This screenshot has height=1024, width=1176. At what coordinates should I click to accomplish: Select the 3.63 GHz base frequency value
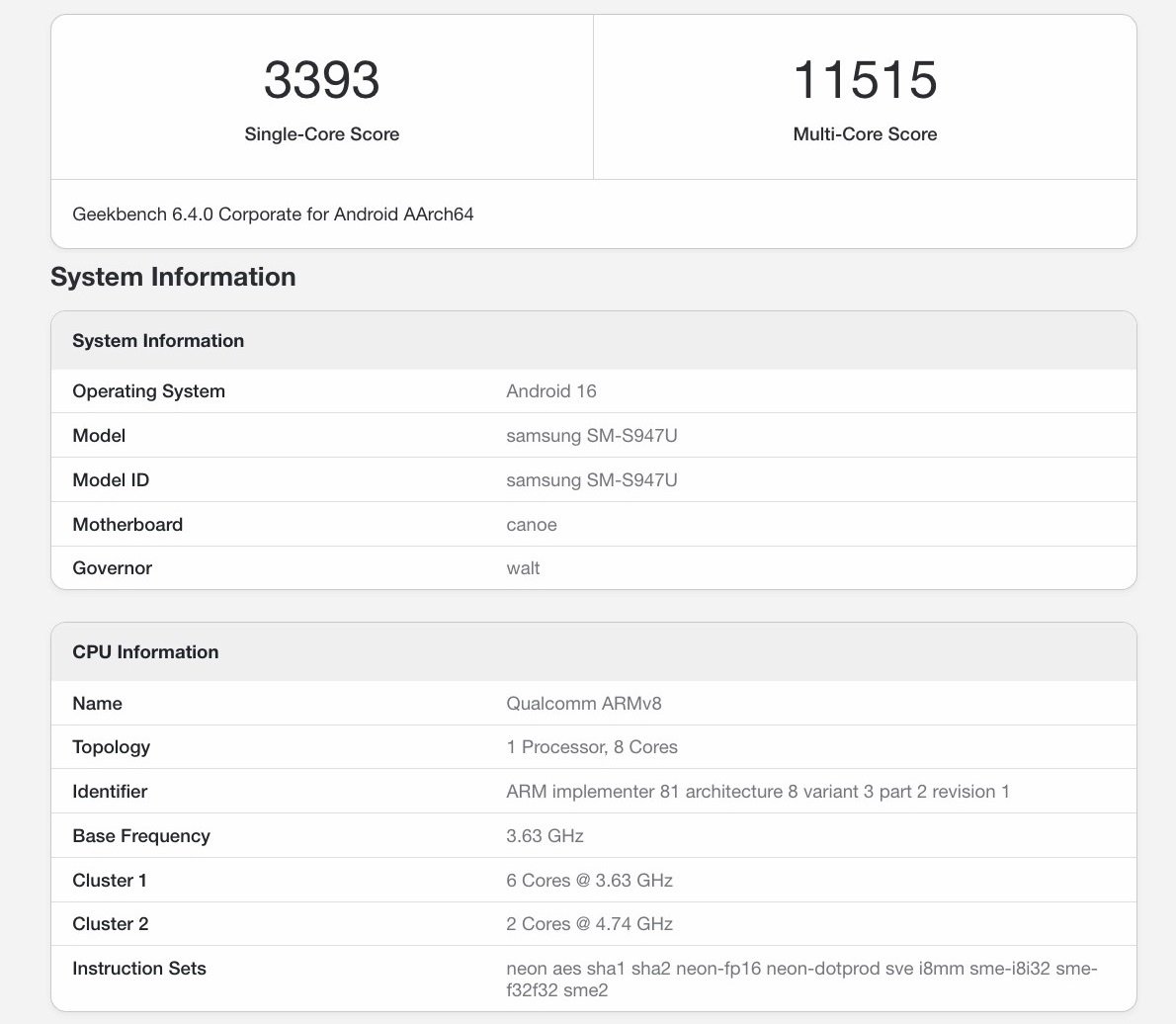[546, 835]
